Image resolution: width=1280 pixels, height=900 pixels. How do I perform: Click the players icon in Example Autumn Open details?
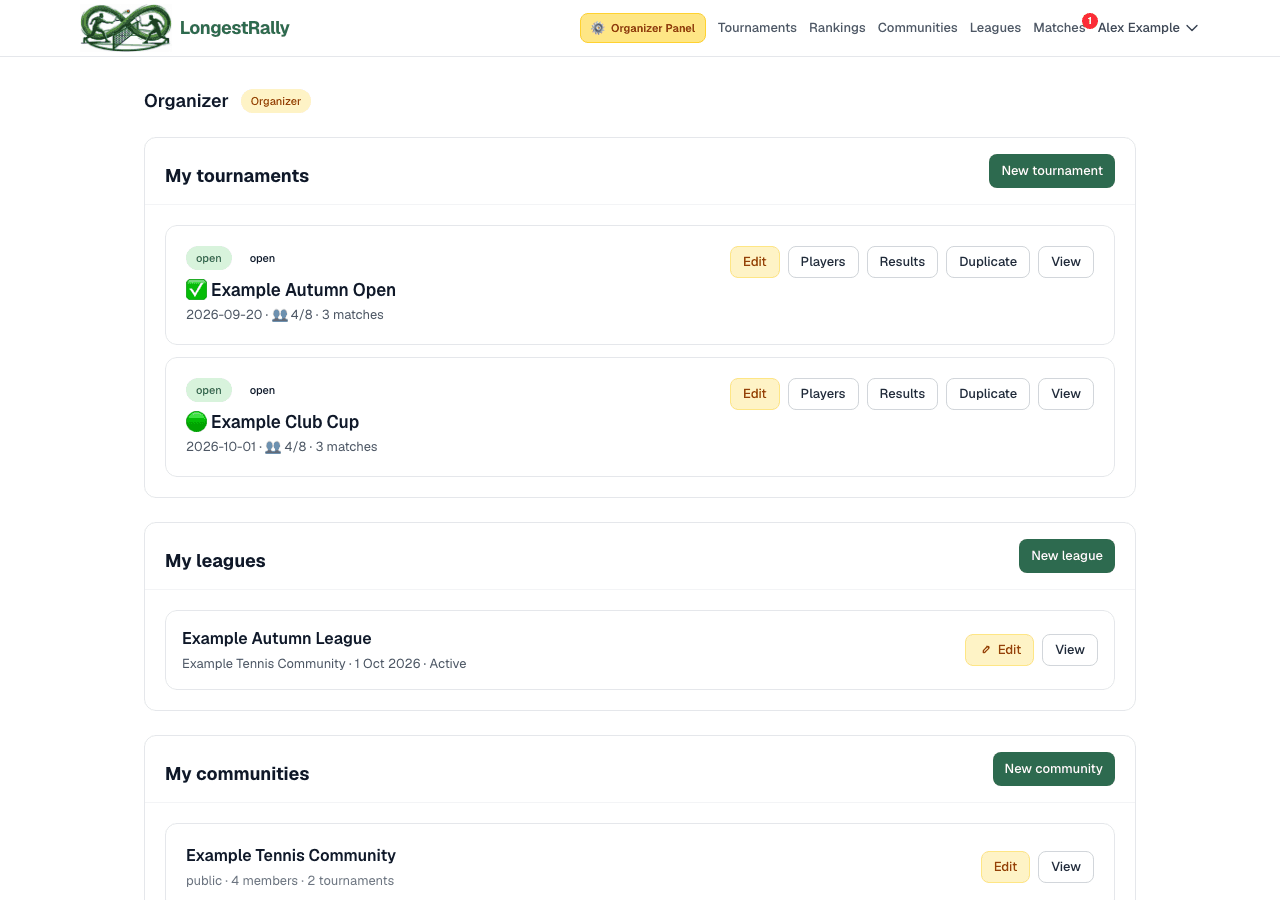pos(280,315)
